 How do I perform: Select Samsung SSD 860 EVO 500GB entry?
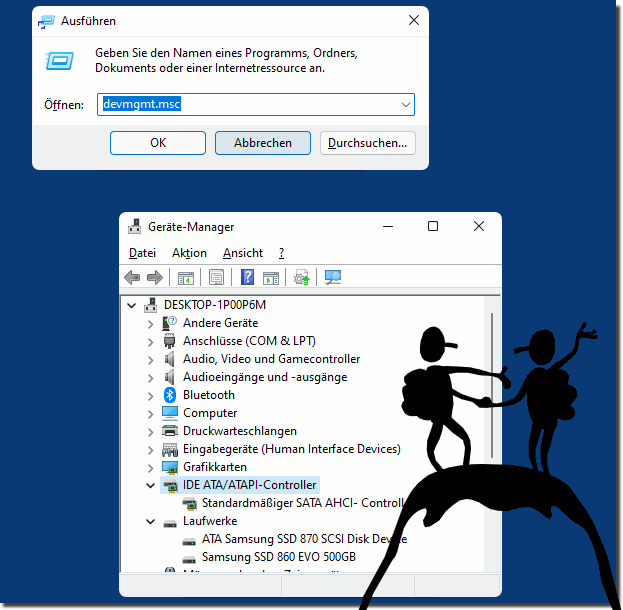coord(279,557)
